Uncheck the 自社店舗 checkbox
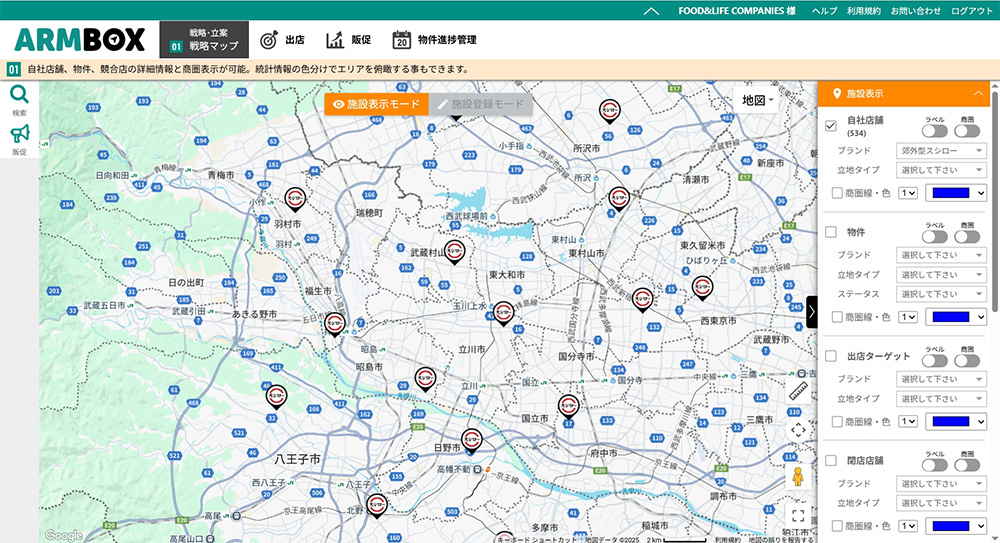Viewport: 1000px width, 543px height. (x=831, y=125)
